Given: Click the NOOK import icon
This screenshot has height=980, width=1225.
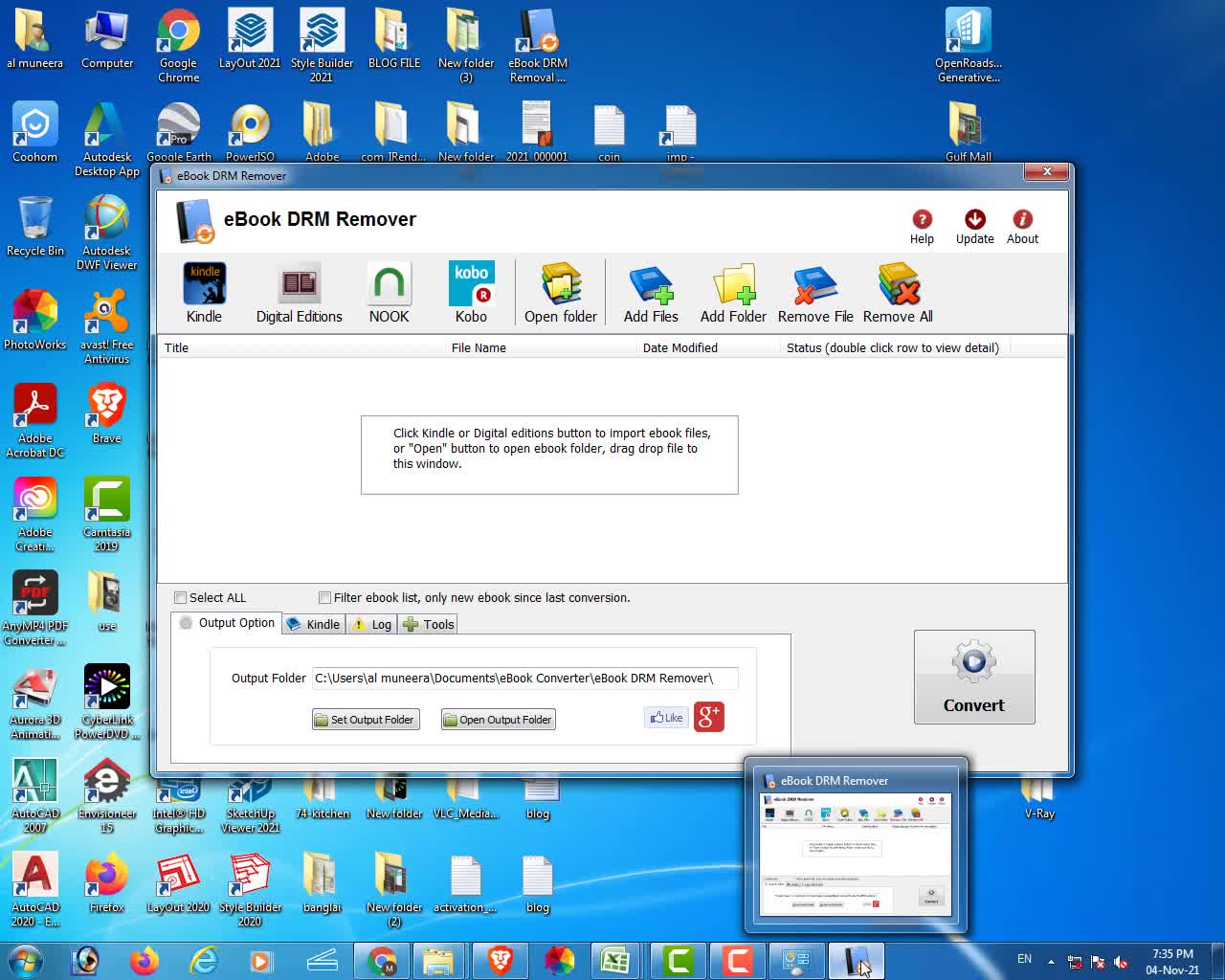Looking at the screenshot, I should (x=389, y=293).
